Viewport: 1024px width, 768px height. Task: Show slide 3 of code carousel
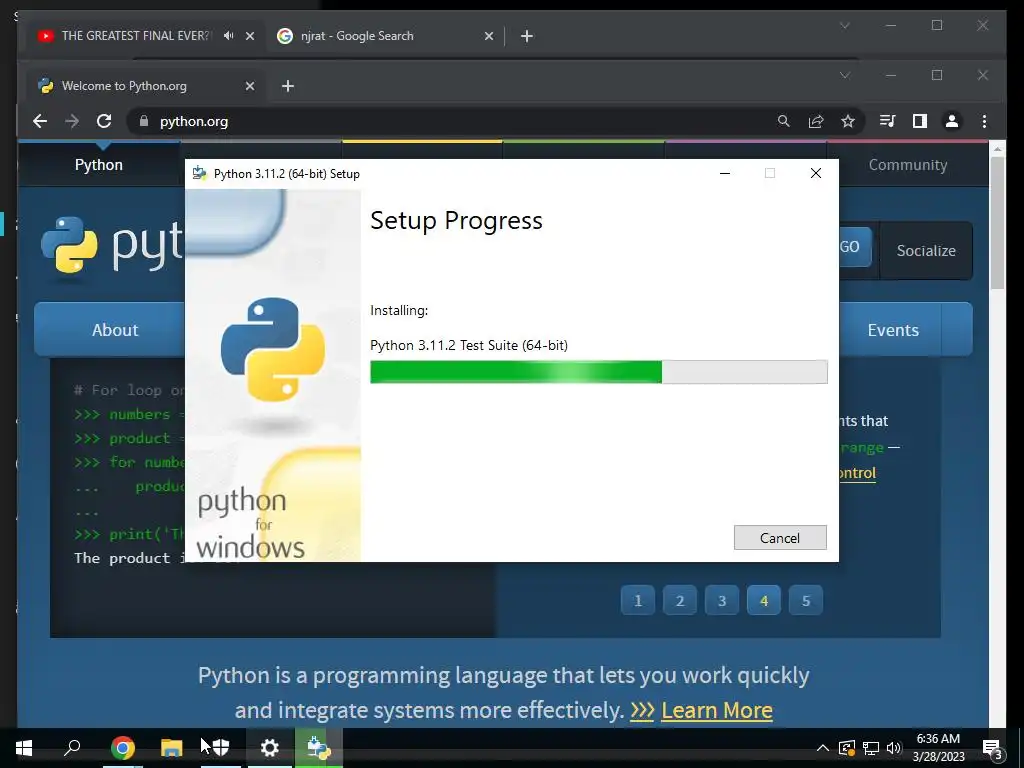(722, 600)
